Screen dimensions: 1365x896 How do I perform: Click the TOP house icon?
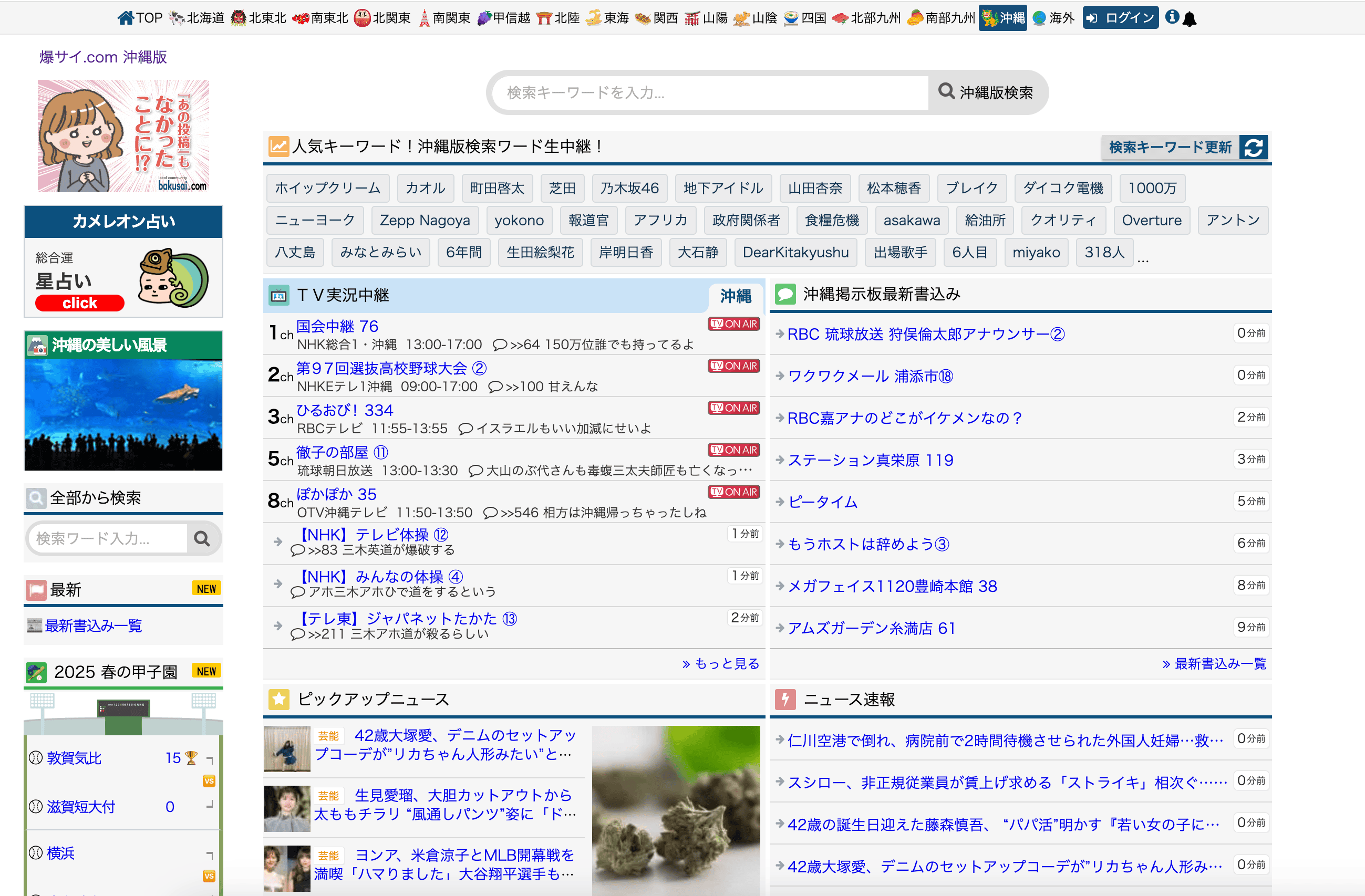(x=126, y=18)
